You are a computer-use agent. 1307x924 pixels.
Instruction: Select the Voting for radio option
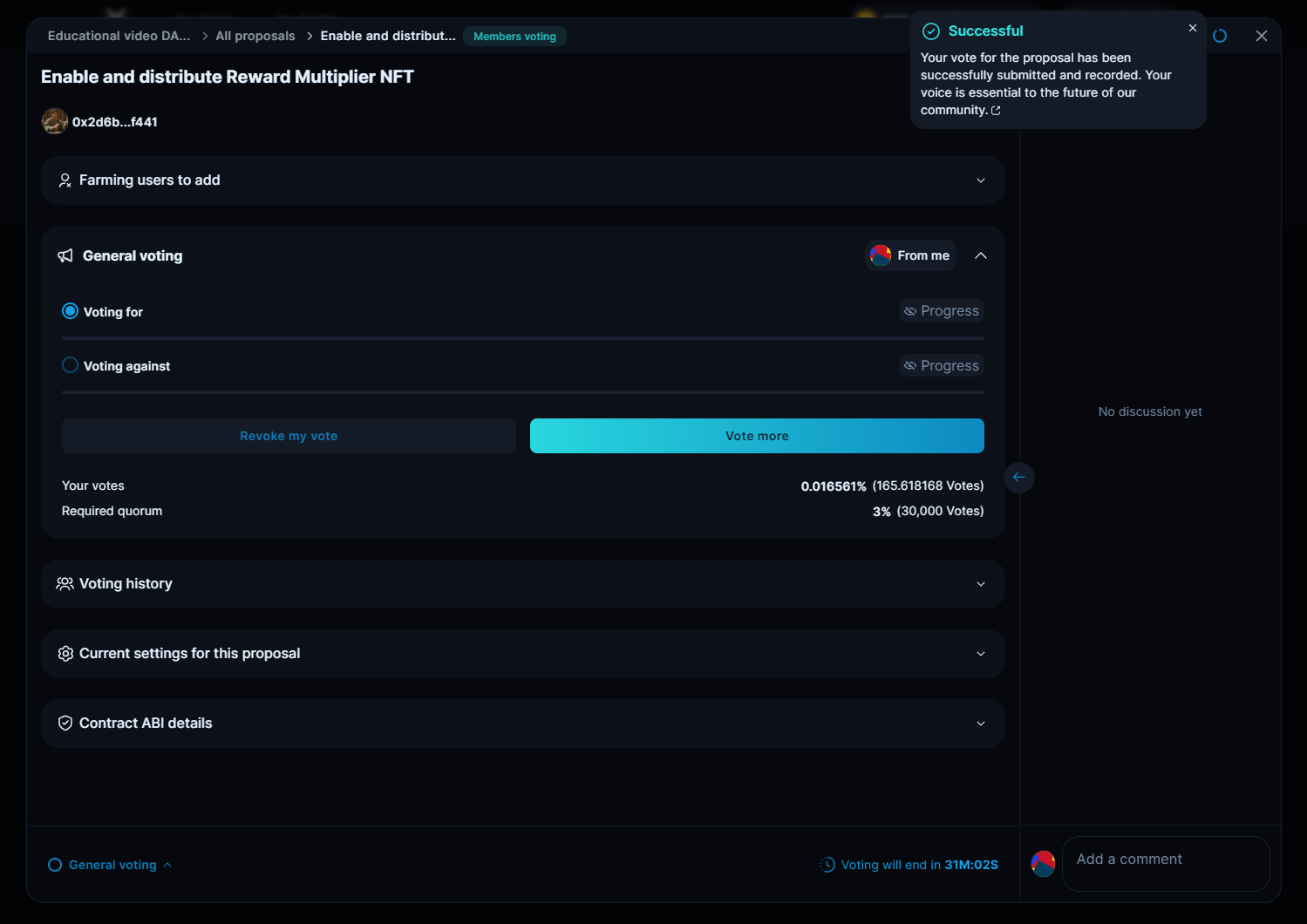(71, 311)
